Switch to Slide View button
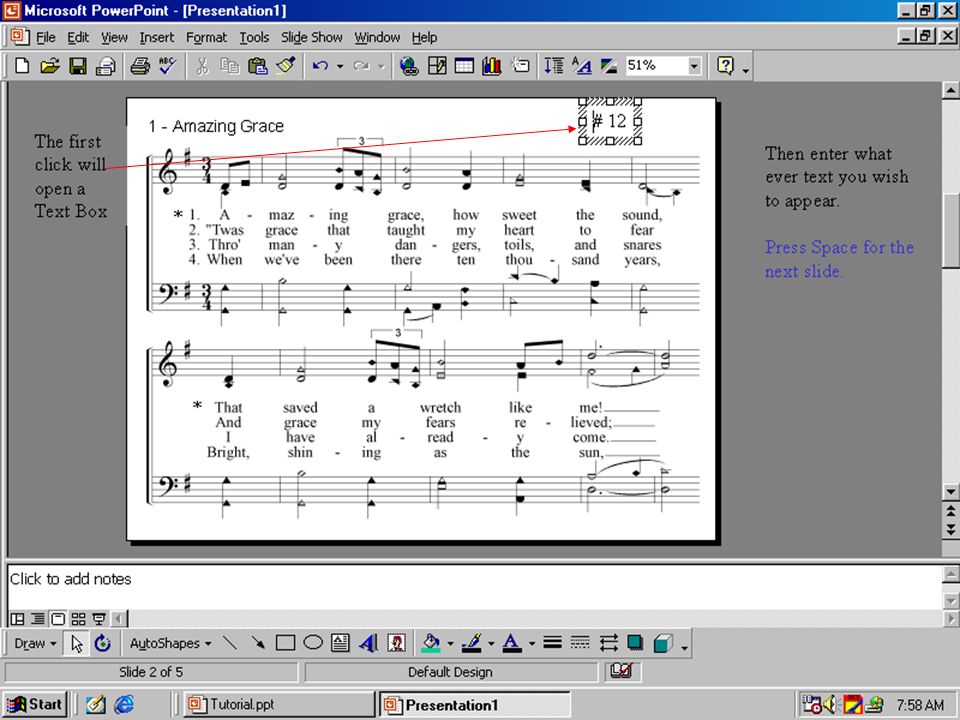This screenshot has width=960, height=720. pyautogui.click(x=58, y=619)
